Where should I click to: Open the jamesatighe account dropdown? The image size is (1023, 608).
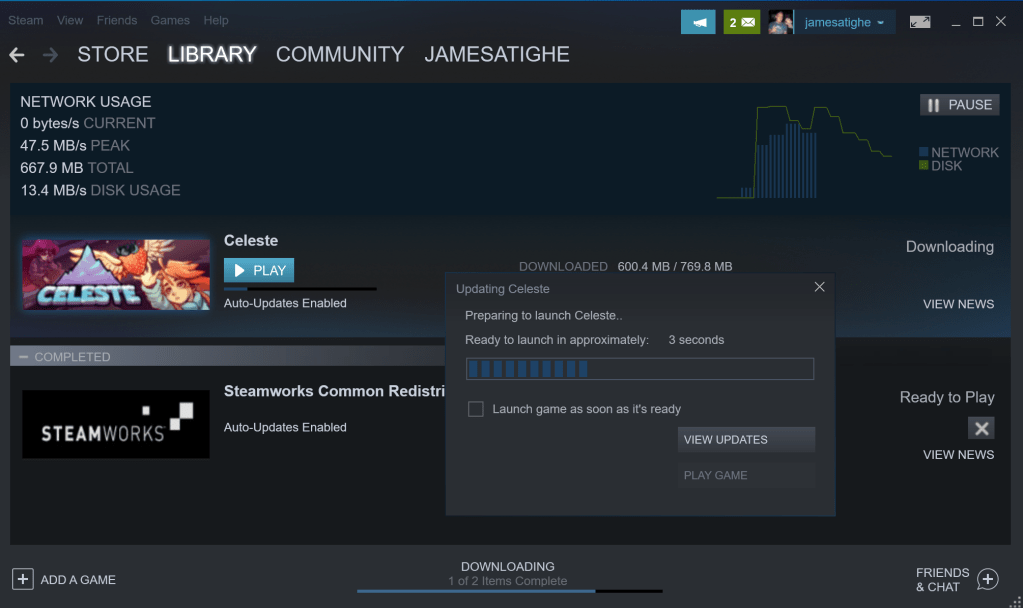tap(844, 22)
